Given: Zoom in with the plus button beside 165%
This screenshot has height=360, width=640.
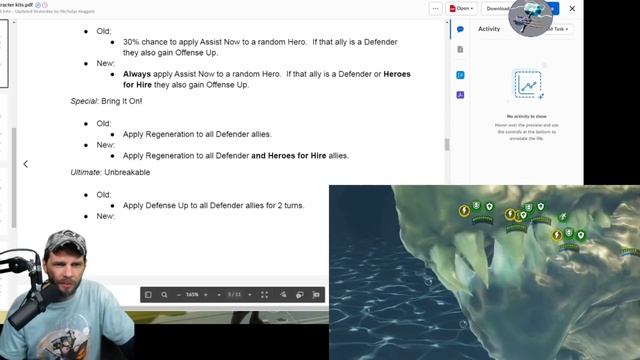Looking at the screenshot, I should (x=206, y=295).
